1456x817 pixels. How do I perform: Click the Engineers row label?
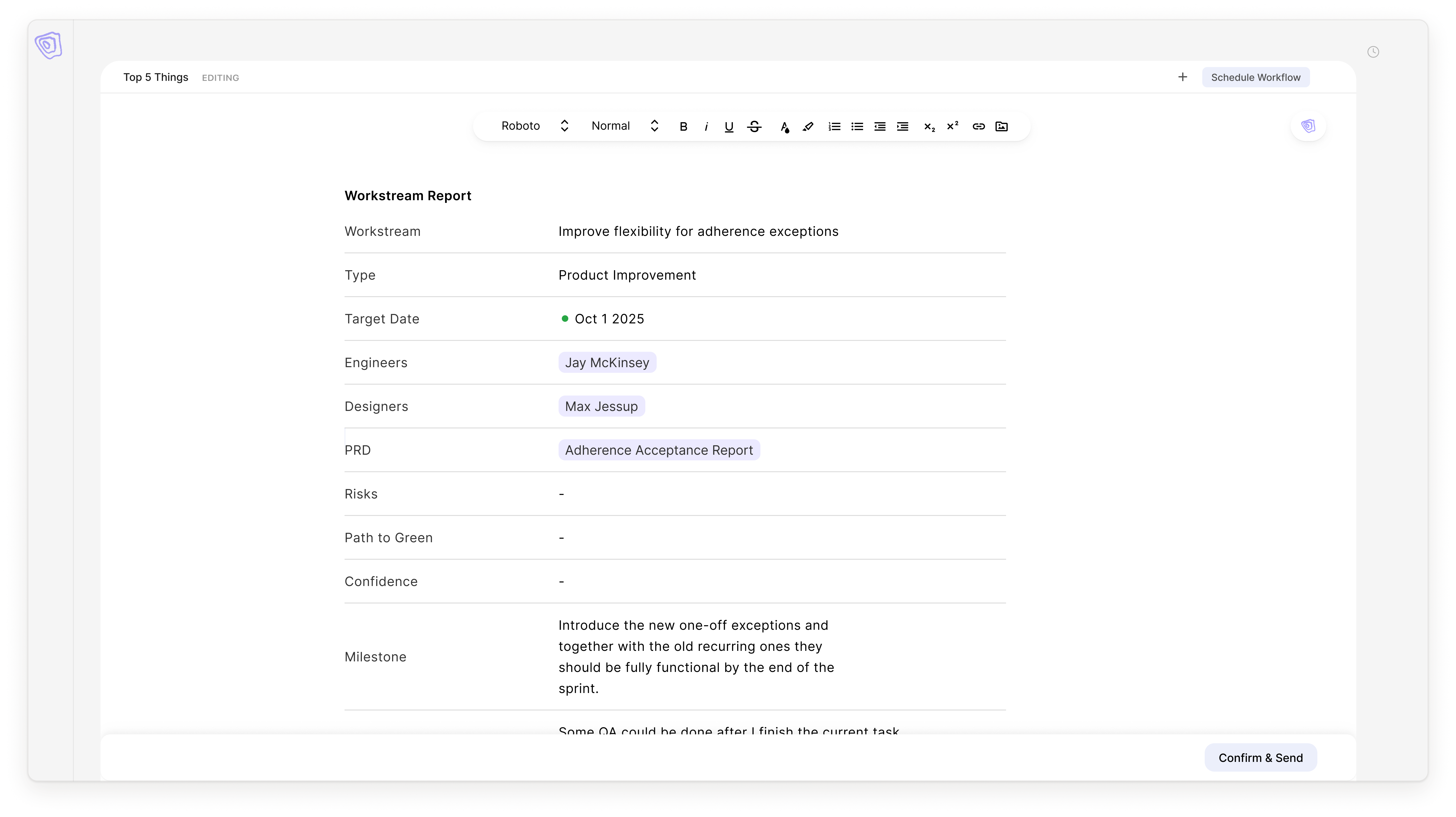[376, 363]
